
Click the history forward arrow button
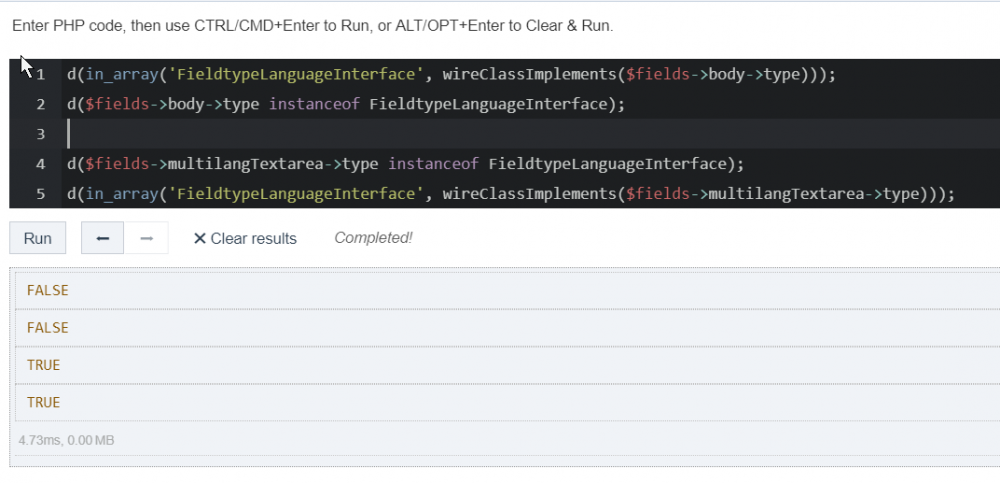pyautogui.click(x=146, y=238)
